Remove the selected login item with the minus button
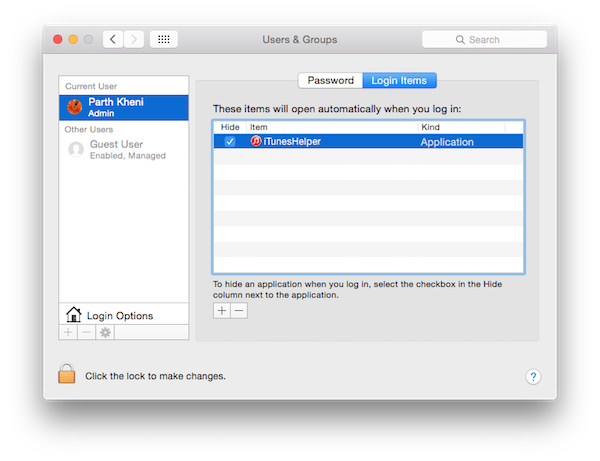This screenshot has width=600, height=461. coord(239,311)
